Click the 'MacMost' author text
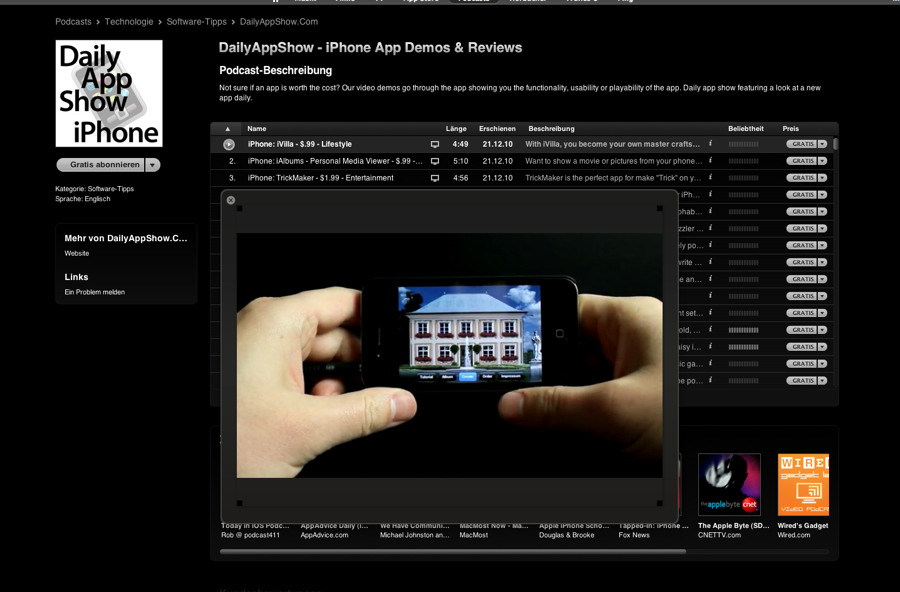The height and width of the screenshot is (592, 900). [x=474, y=535]
